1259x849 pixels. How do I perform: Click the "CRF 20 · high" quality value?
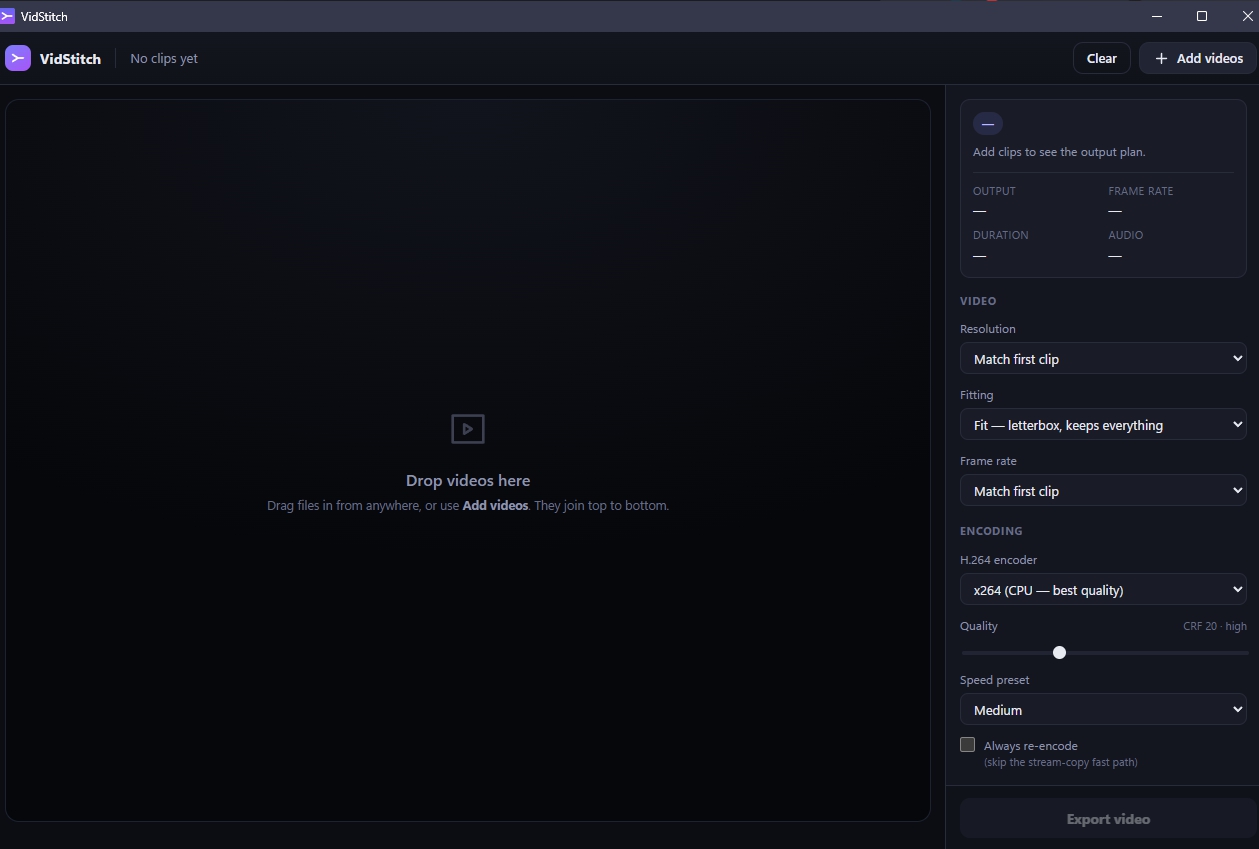1215,626
